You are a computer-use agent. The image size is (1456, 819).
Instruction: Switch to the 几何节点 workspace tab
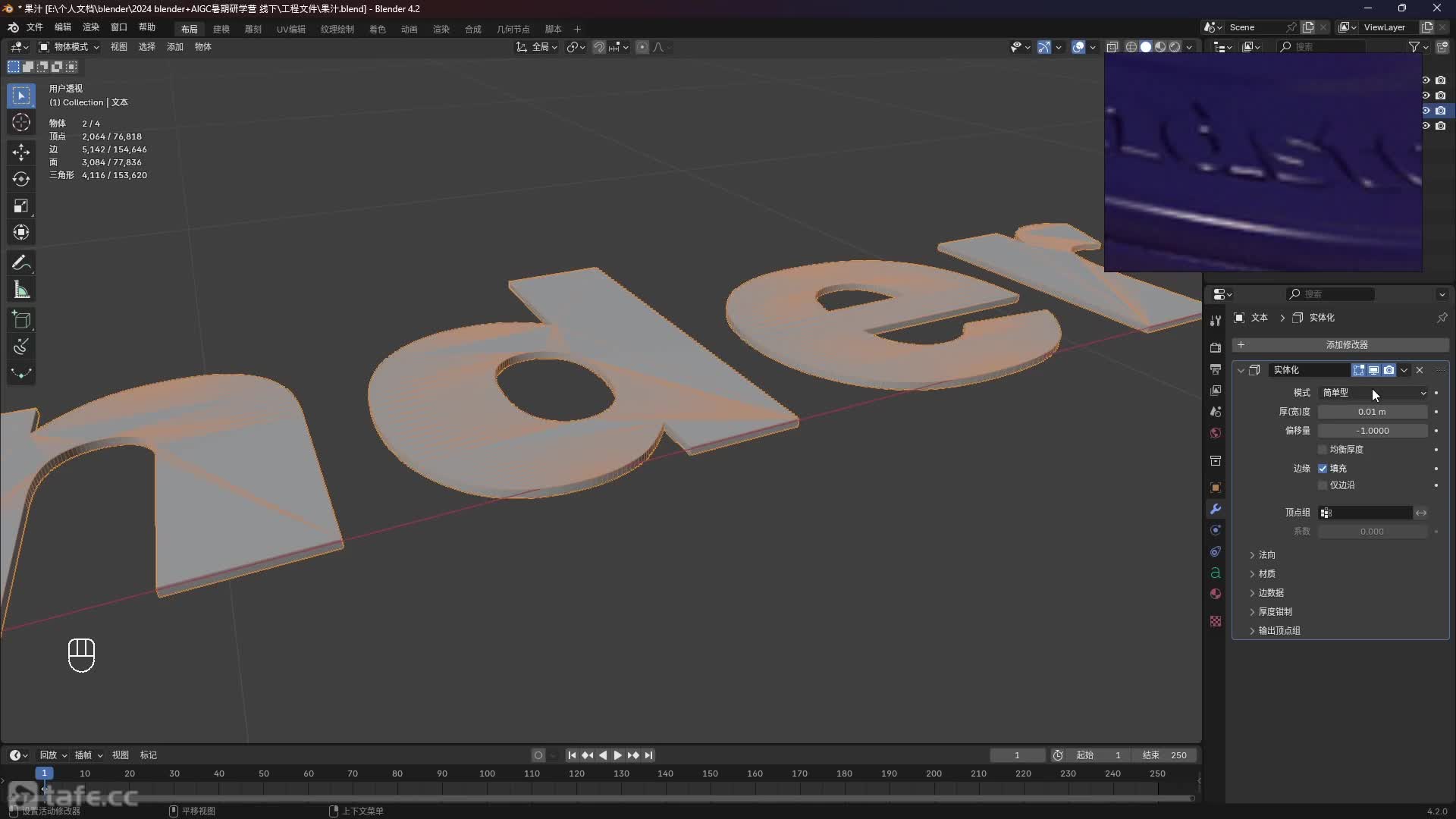513,29
